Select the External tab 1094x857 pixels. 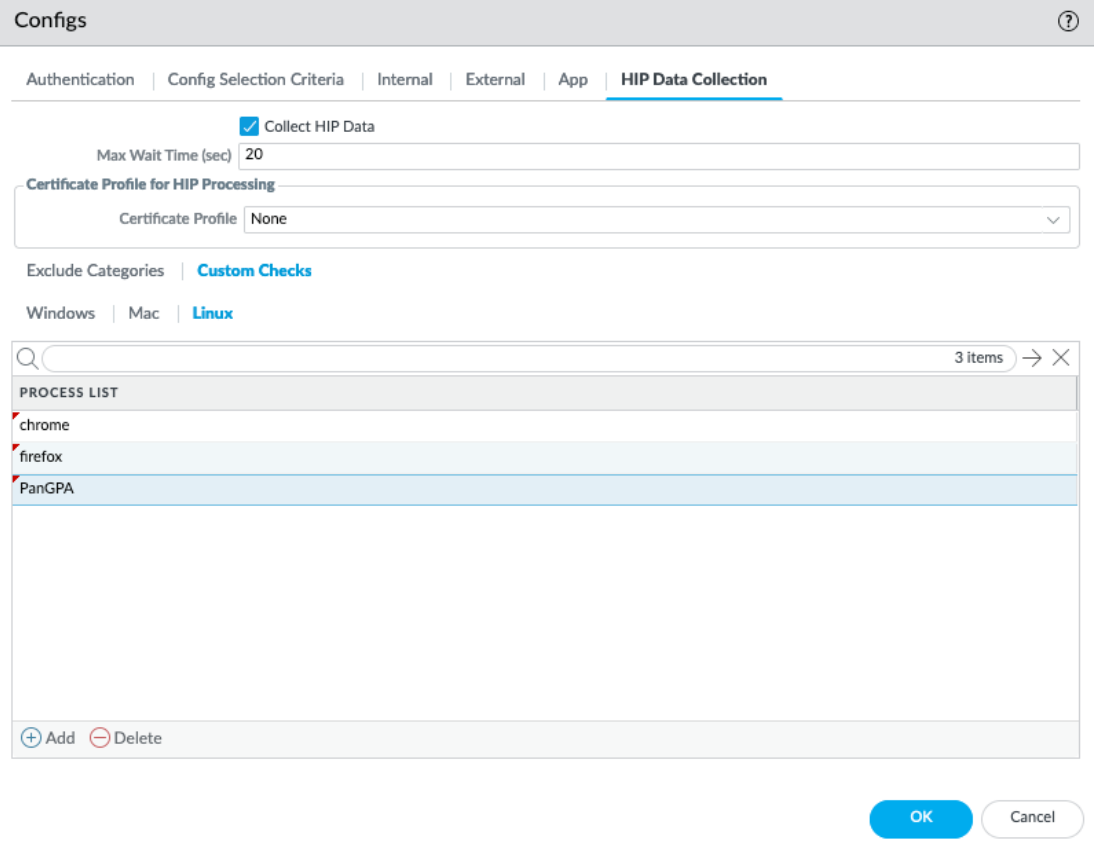point(495,80)
